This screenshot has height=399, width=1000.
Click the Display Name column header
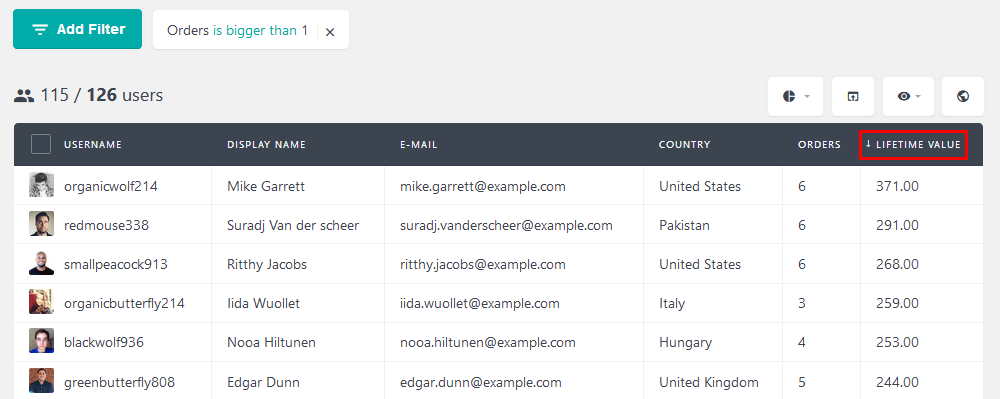pos(266,145)
